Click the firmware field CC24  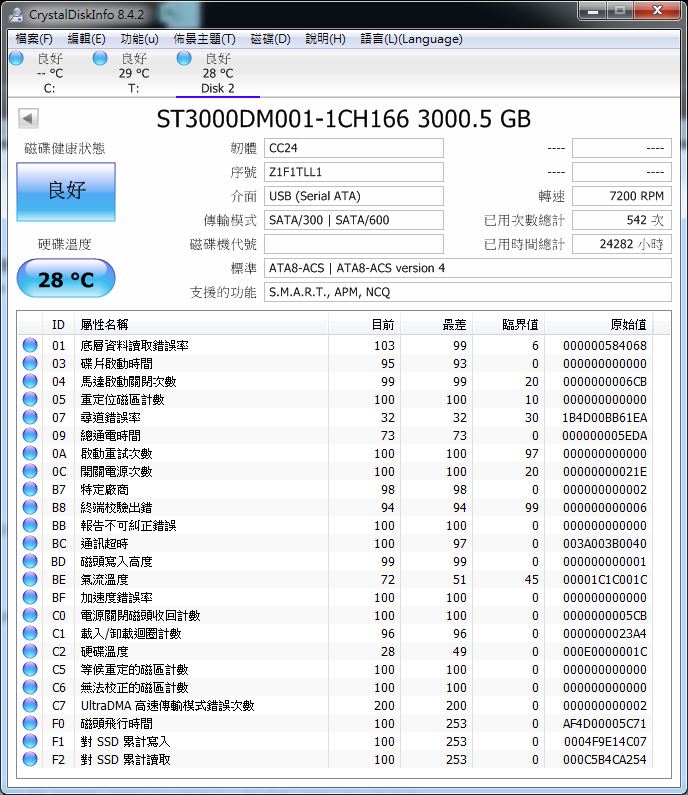(x=353, y=148)
